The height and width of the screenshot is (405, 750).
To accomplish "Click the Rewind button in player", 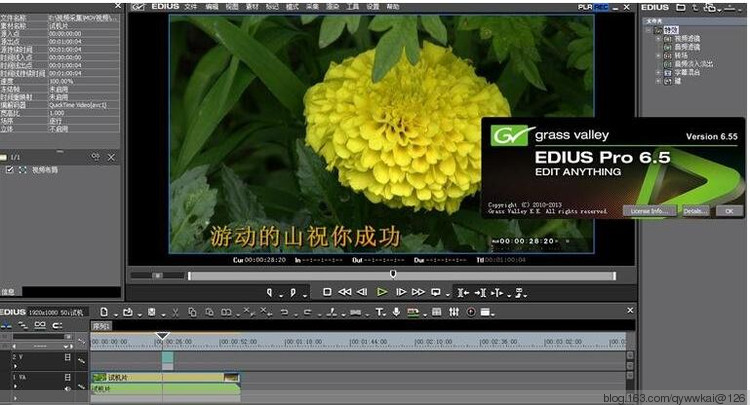I will [344, 292].
